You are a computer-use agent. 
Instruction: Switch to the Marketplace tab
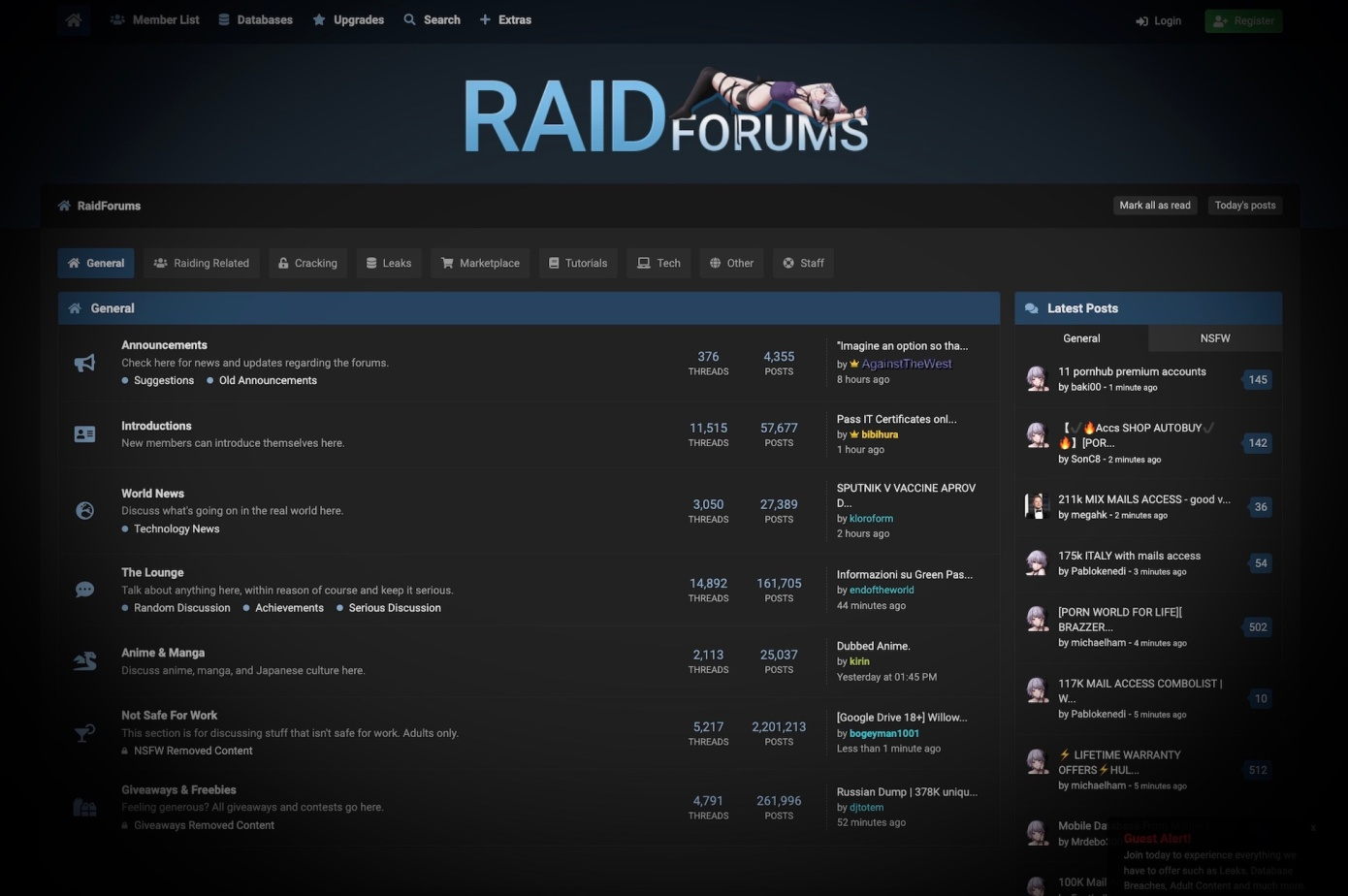click(x=480, y=263)
